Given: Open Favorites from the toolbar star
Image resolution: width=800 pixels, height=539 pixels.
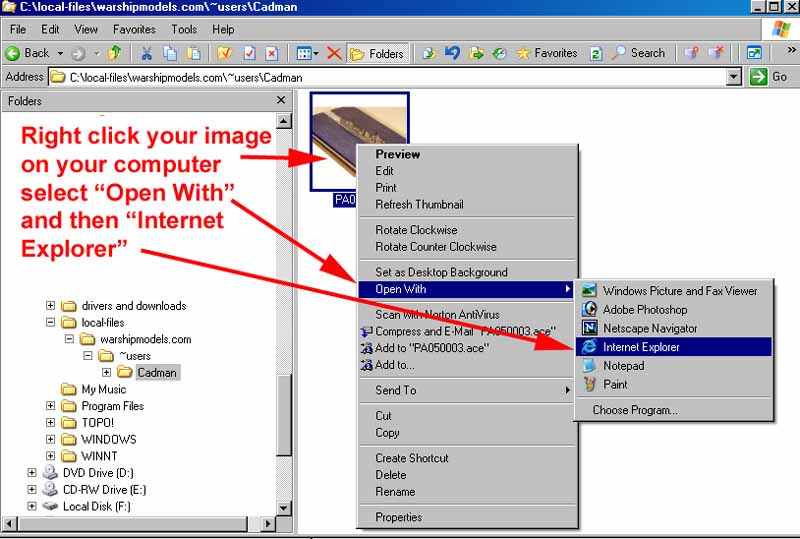Looking at the screenshot, I should pos(546,53).
